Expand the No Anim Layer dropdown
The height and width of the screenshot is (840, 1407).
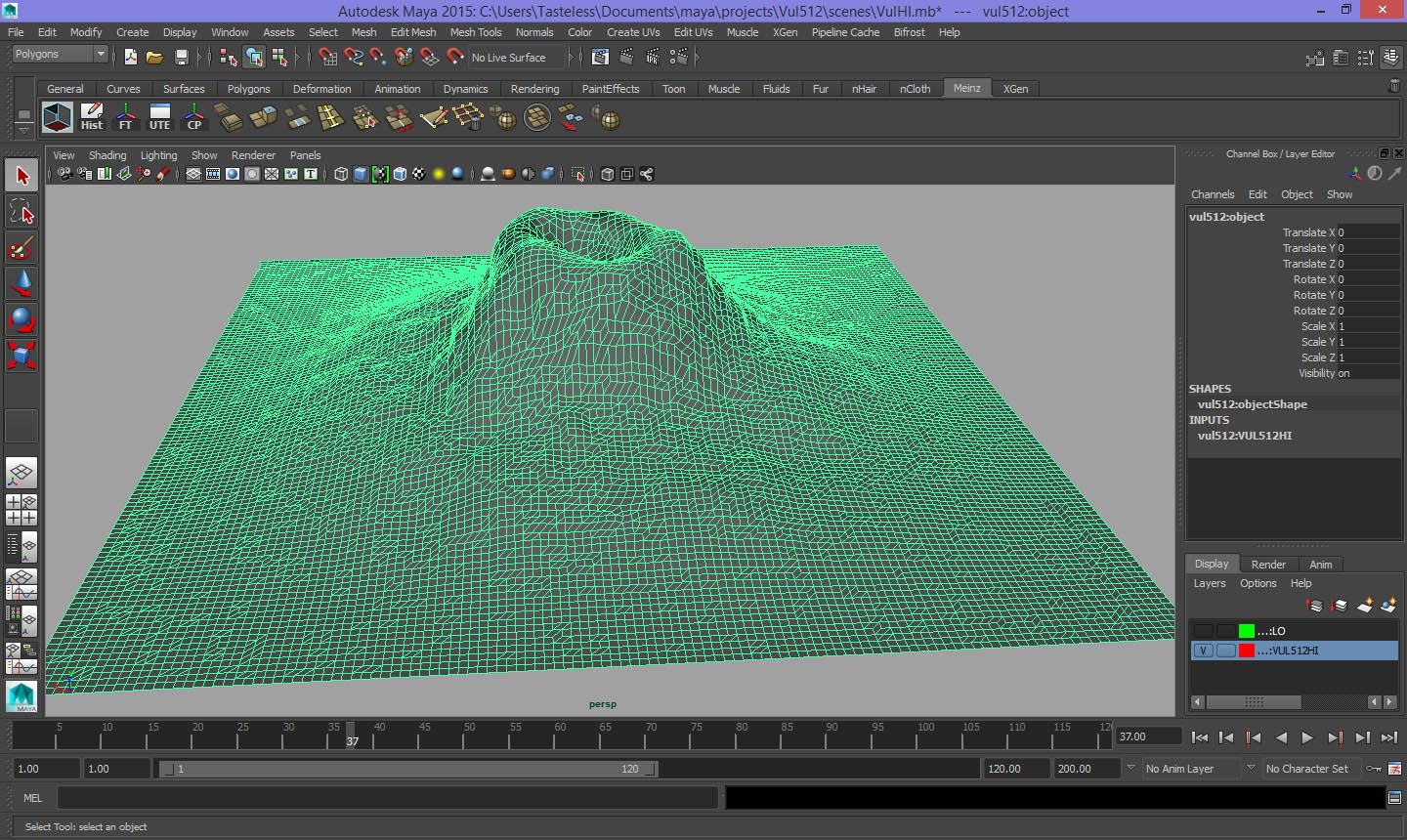(1130, 769)
